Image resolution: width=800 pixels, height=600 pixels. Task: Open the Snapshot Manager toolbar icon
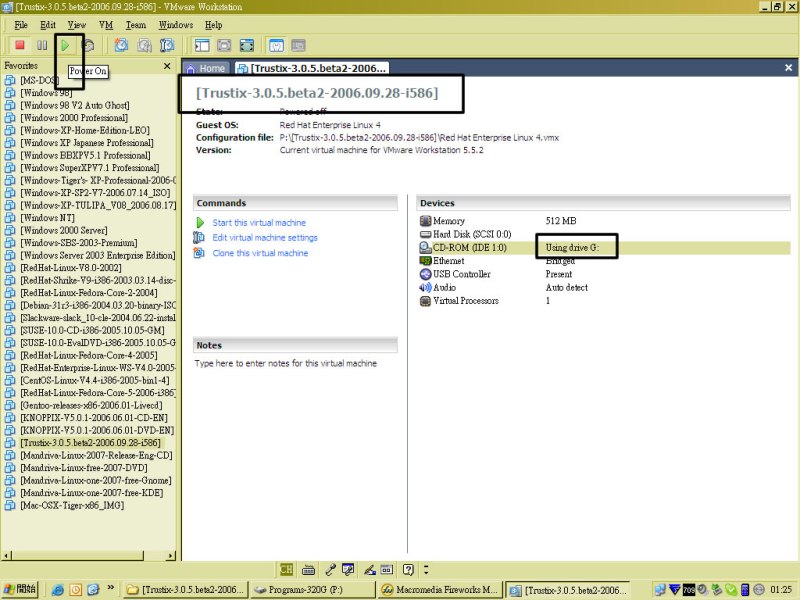click(167, 45)
